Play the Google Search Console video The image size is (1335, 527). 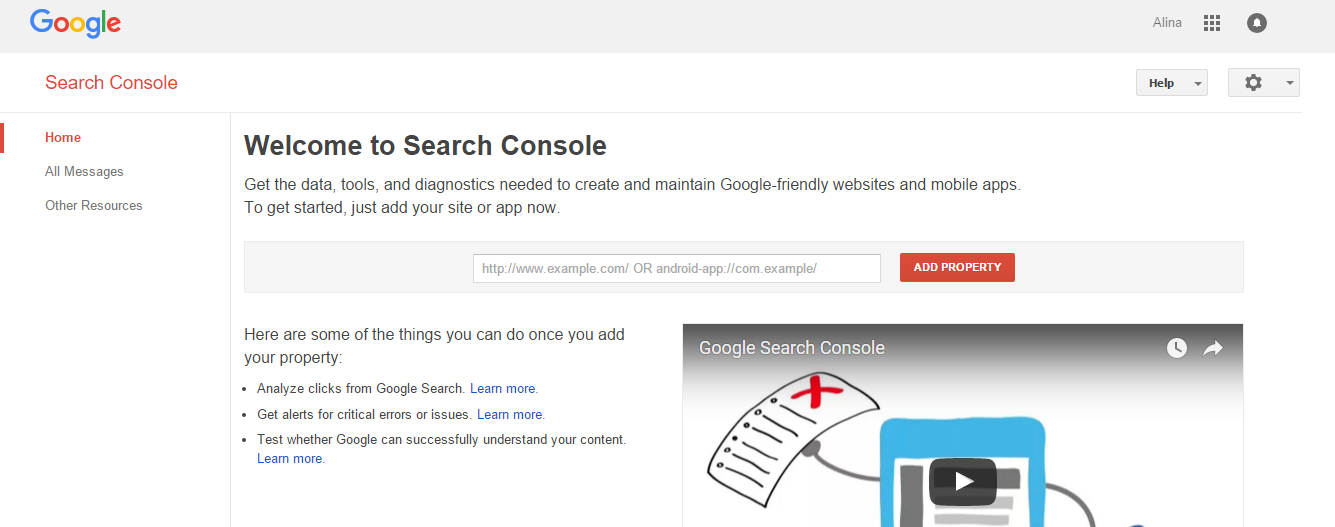click(x=963, y=481)
